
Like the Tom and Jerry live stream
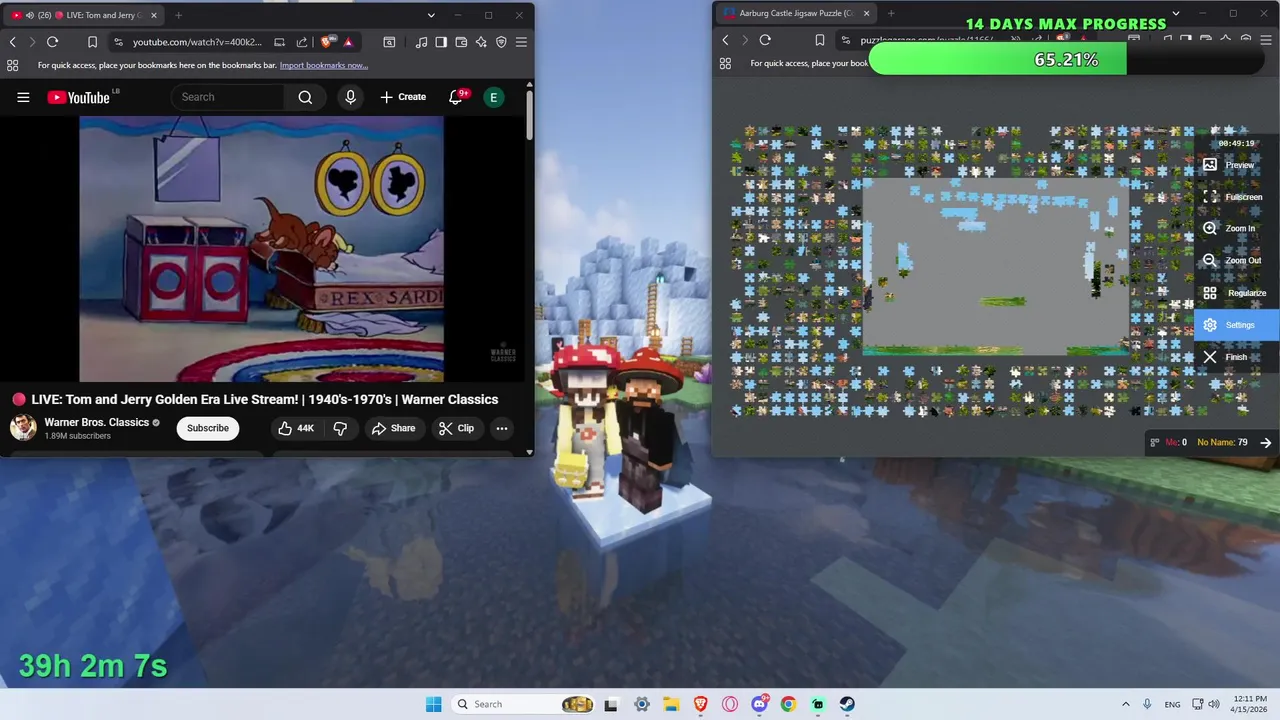coord(296,428)
